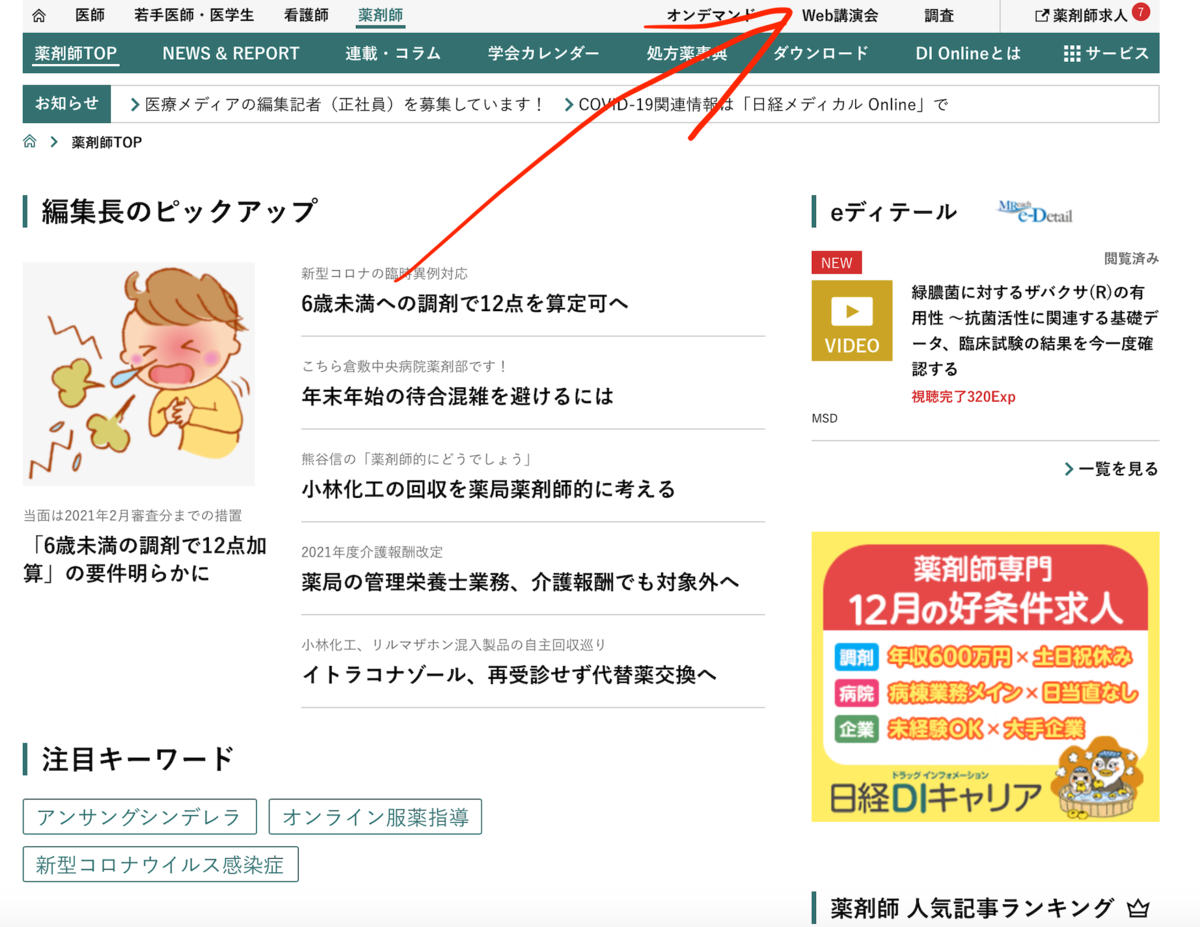Play the VIDEO thumbnail icon
The height and width of the screenshot is (927, 1200).
[x=852, y=320]
